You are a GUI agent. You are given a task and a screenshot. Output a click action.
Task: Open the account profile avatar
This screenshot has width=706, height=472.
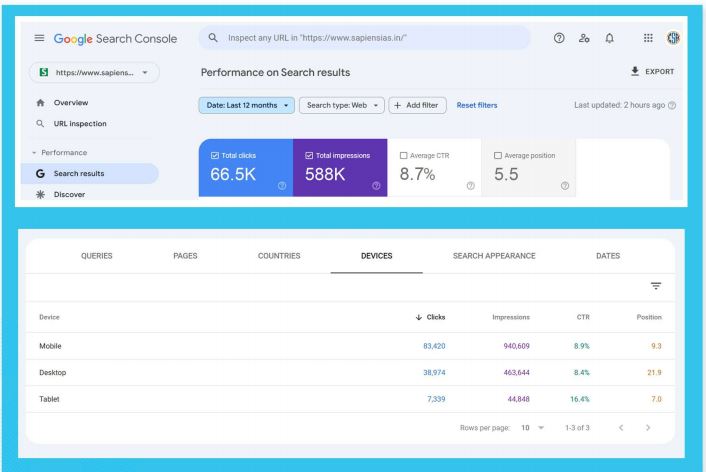pos(673,38)
